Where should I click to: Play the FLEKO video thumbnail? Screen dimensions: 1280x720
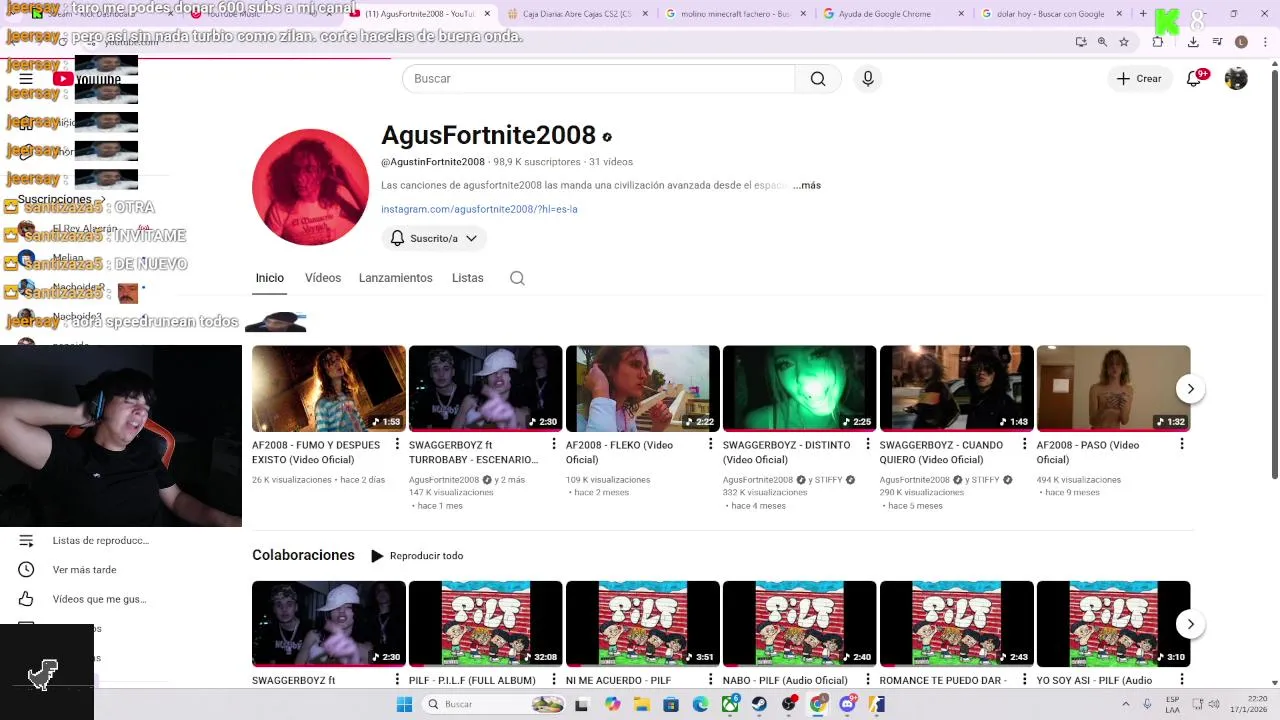(x=643, y=388)
